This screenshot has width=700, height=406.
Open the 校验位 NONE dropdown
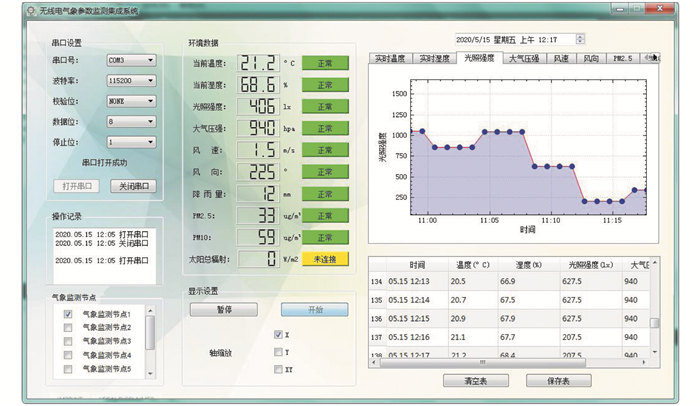[131, 101]
